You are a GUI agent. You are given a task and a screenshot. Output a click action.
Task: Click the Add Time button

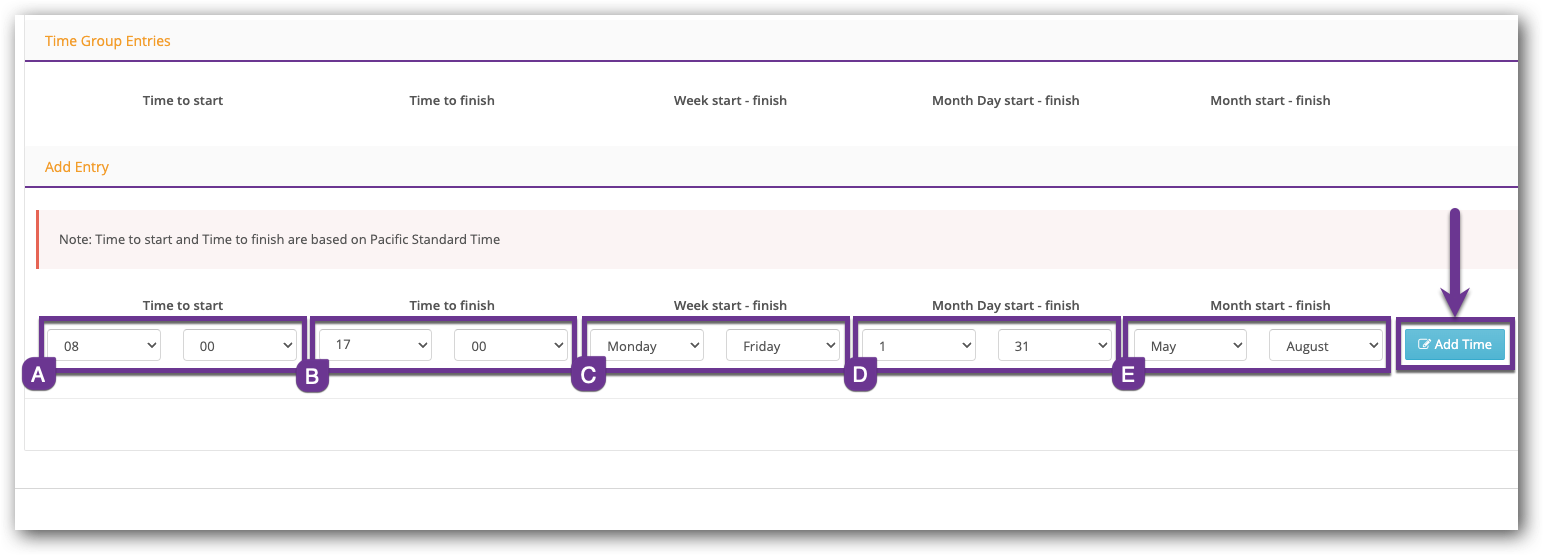(x=1454, y=344)
